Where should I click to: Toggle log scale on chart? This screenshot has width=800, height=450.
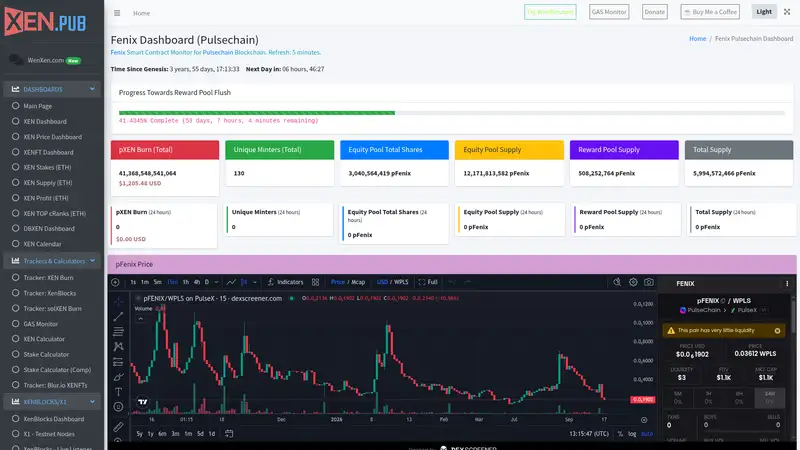tap(632, 434)
